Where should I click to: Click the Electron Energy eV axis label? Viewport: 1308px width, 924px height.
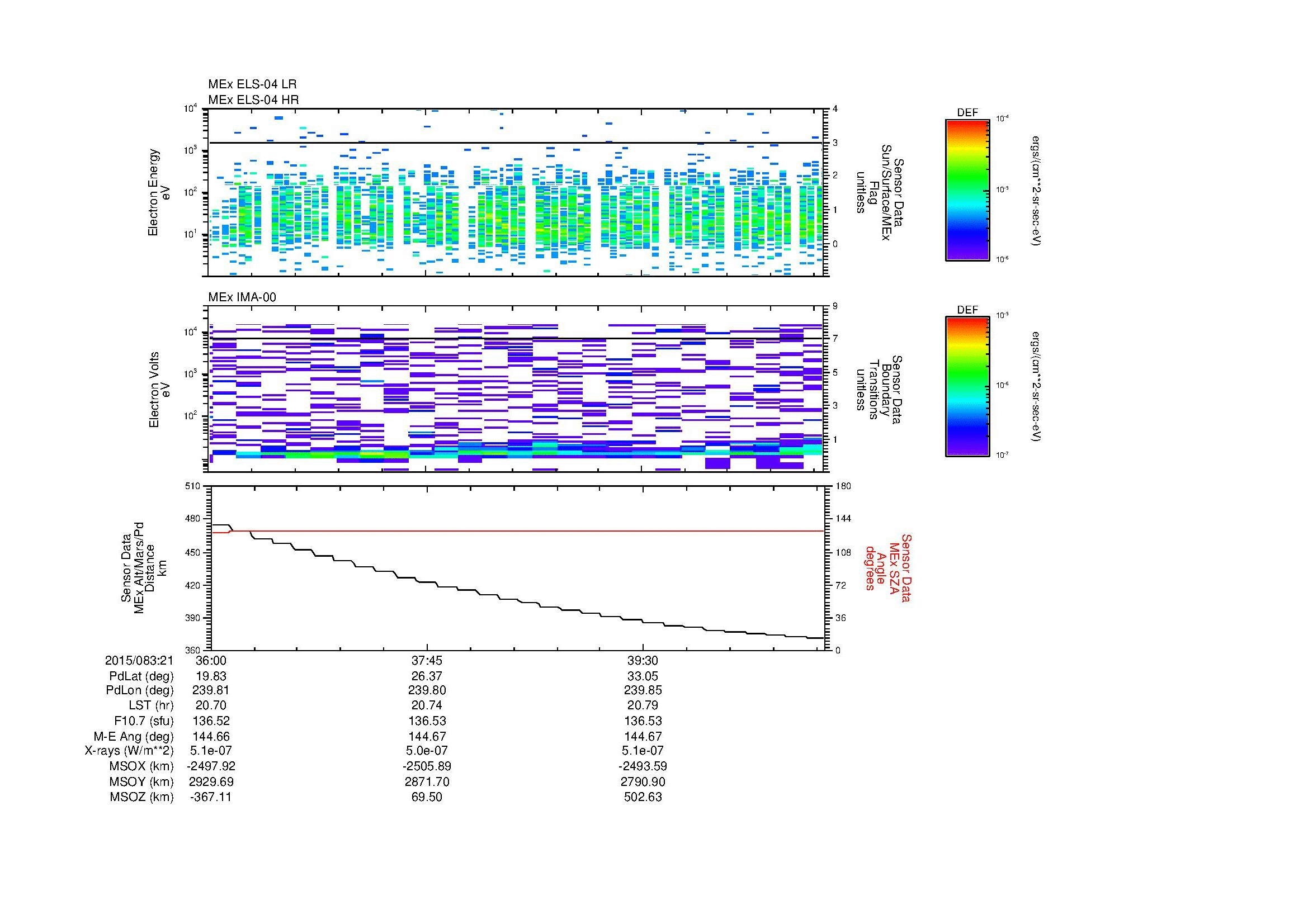coord(159,192)
